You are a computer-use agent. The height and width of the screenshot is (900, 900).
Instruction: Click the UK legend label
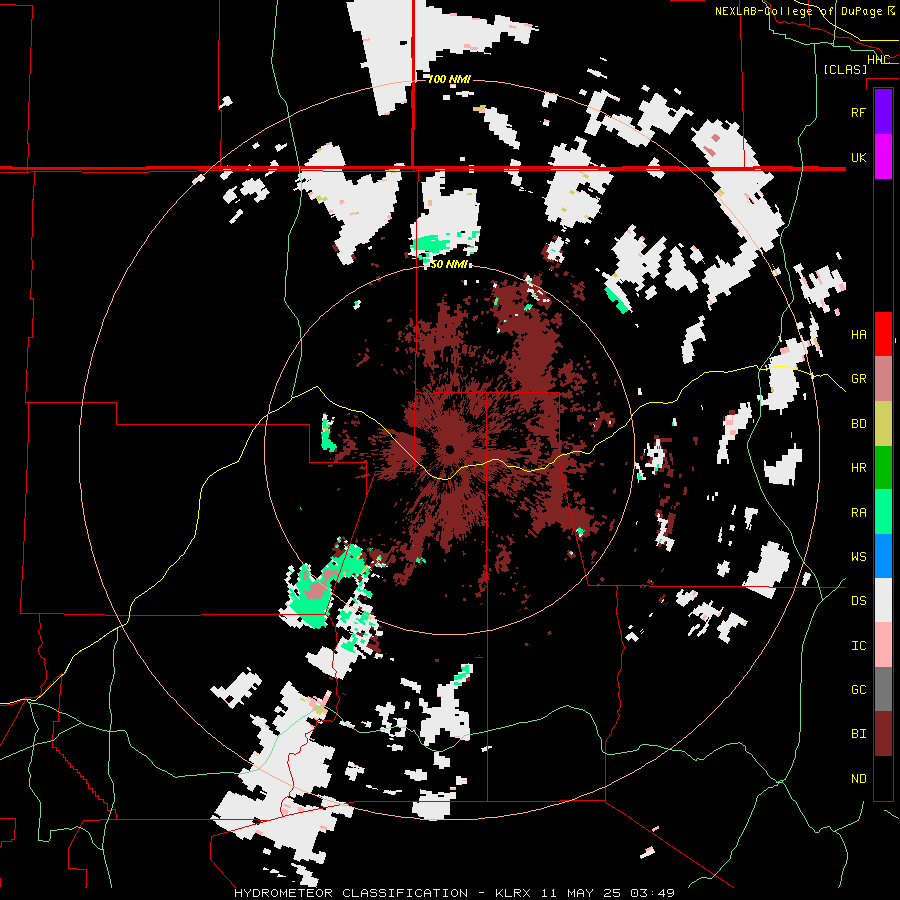pyautogui.click(x=858, y=157)
